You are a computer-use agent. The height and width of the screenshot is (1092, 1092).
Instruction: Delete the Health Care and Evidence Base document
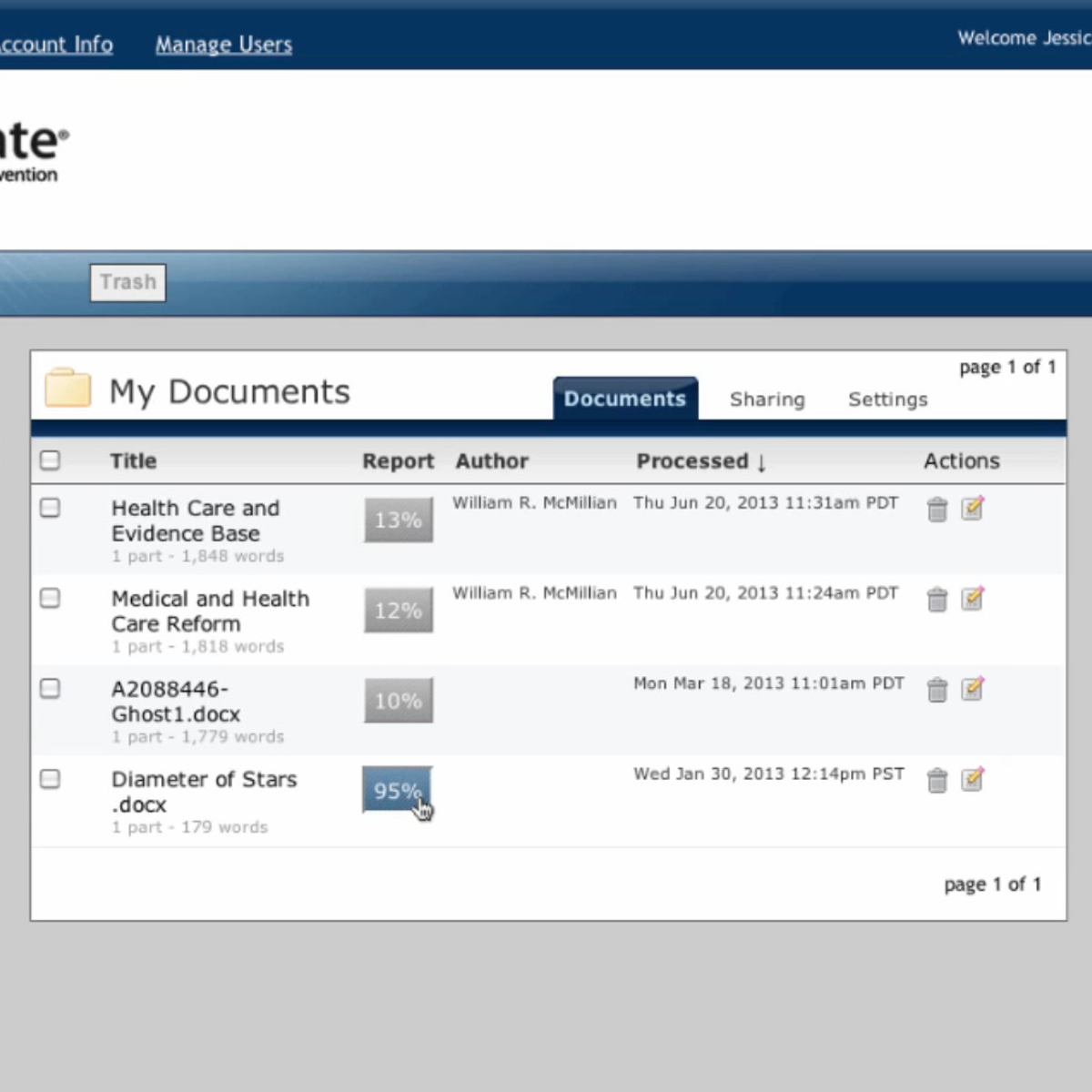(936, 510)
